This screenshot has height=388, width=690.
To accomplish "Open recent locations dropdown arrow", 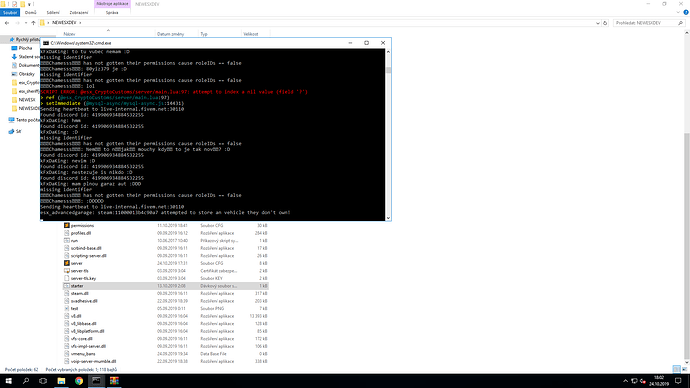I will [x=26, y=23].
